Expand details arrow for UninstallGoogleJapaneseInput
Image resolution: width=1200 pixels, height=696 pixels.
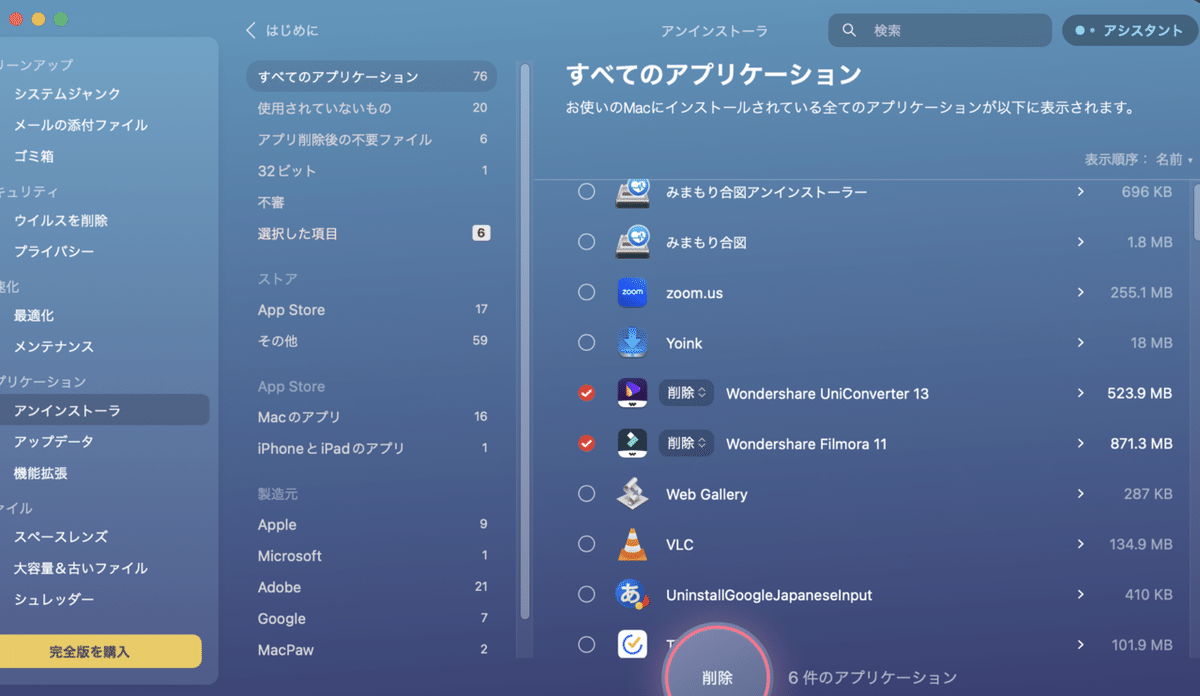[x=1080, y=594]
